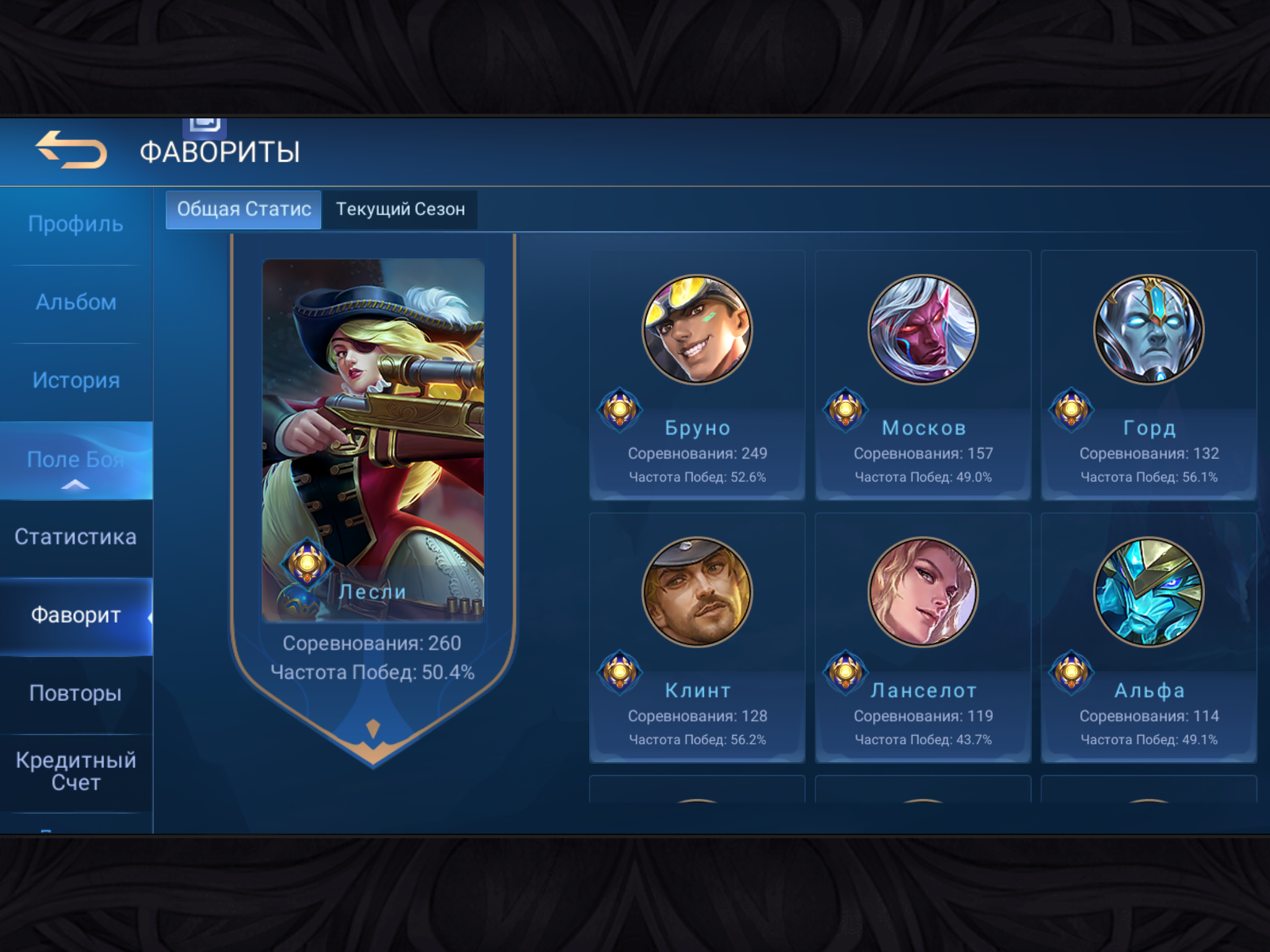Select Фаворит sidebar item
The width and height of the screenshot is (1270, 952).
coord(76,615)
